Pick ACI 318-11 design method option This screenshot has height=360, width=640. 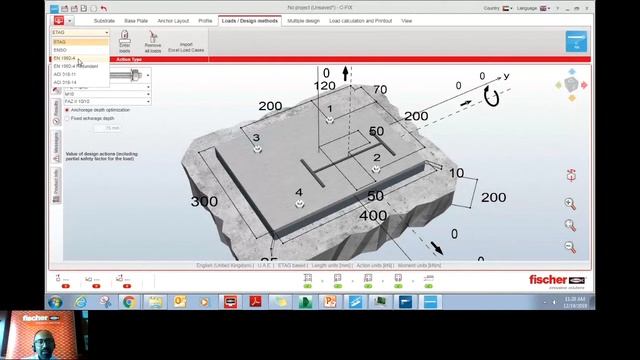tap(80, 74)
